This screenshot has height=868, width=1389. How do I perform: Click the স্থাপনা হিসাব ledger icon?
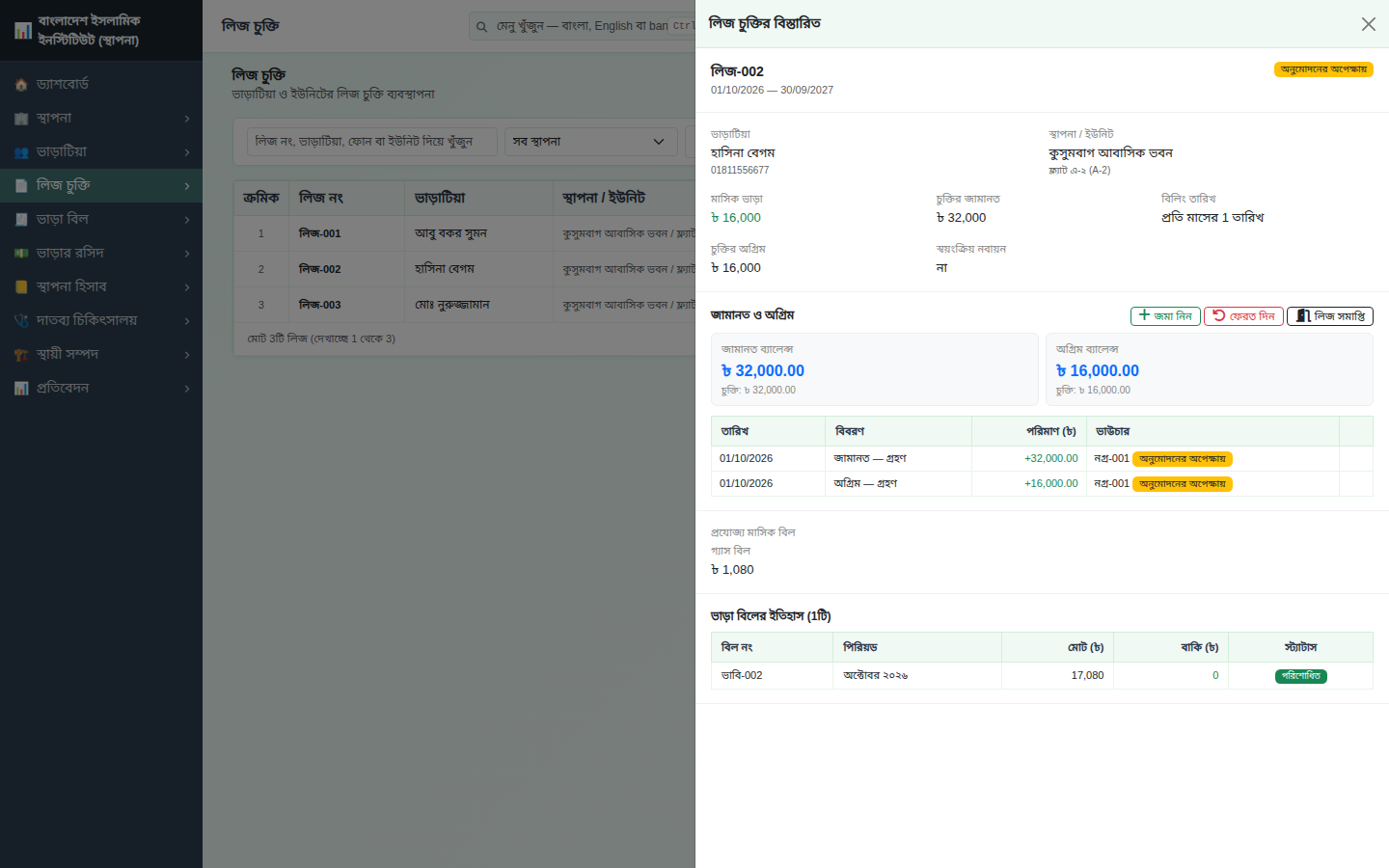pyautogui.click(x=21, y=287)
